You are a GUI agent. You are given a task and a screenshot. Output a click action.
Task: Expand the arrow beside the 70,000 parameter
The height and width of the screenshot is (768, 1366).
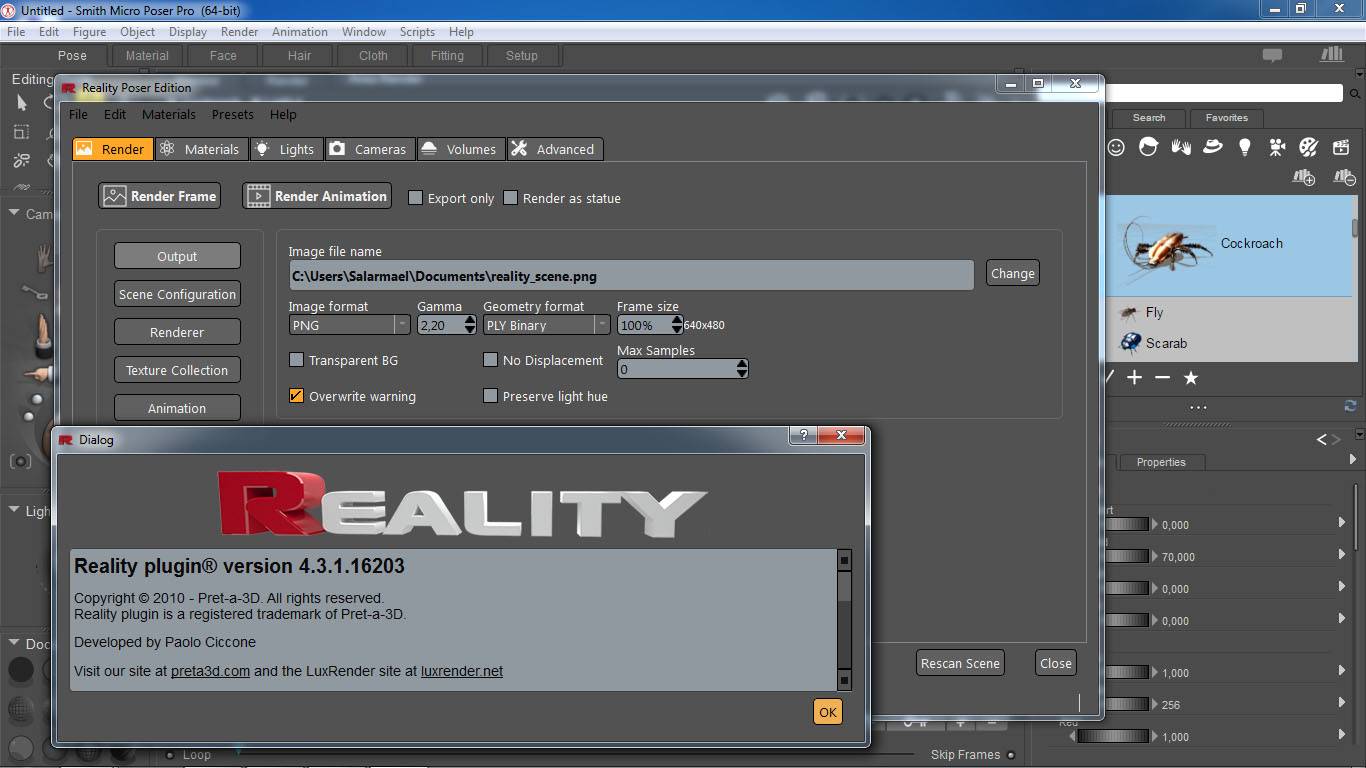pyautogui.click(x=1342, y=555)
